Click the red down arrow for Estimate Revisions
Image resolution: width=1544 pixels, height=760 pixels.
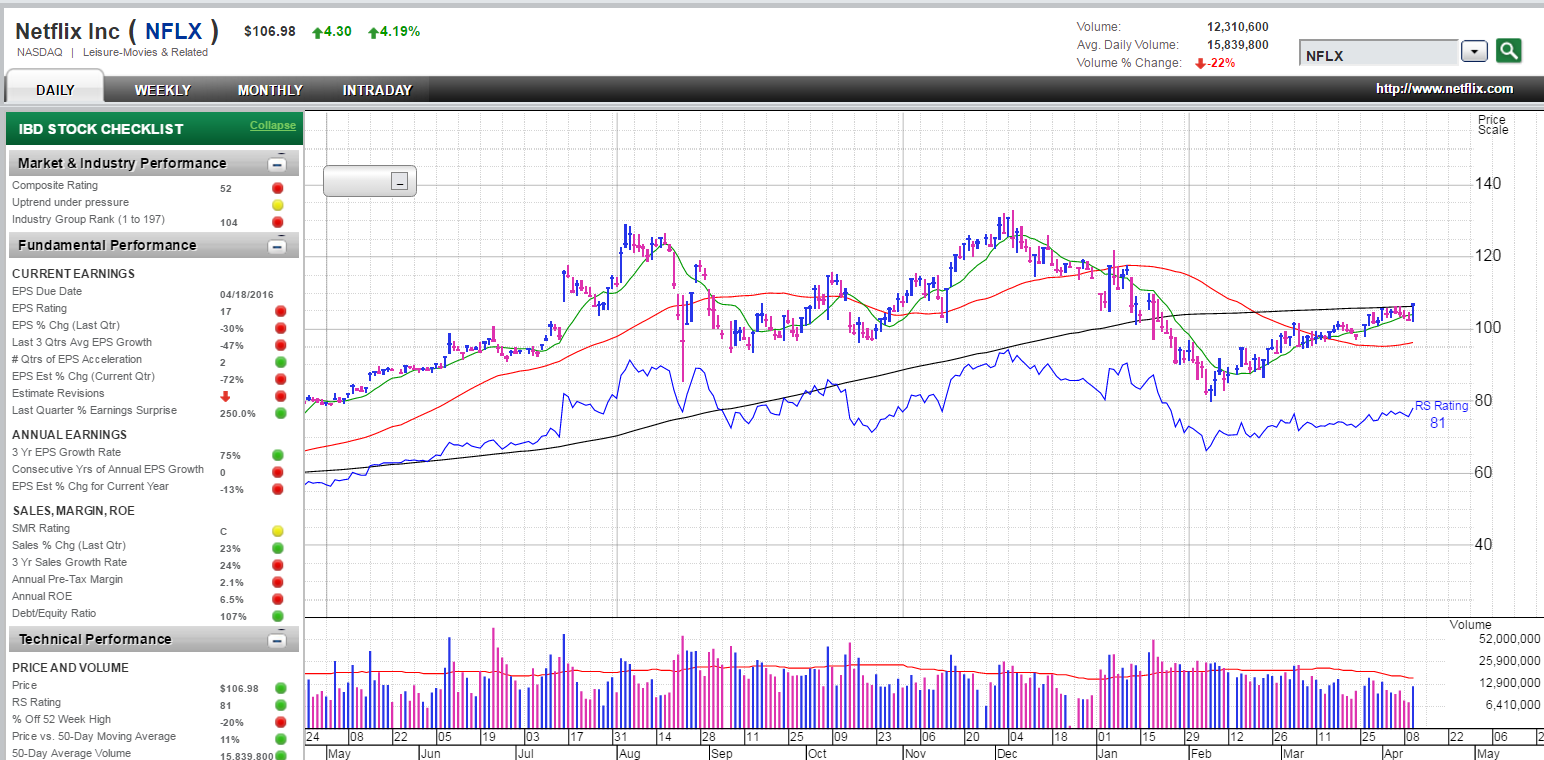(225, 396)
